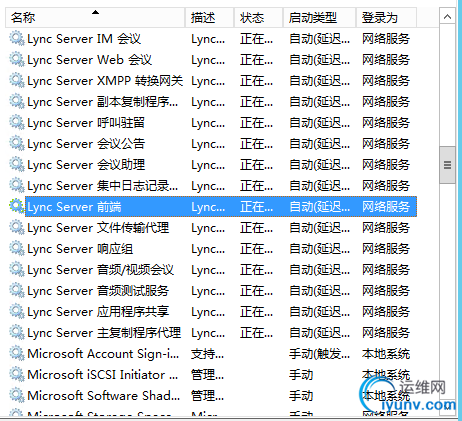Select the Lync Server 会议助理 service

pos(86,165)
